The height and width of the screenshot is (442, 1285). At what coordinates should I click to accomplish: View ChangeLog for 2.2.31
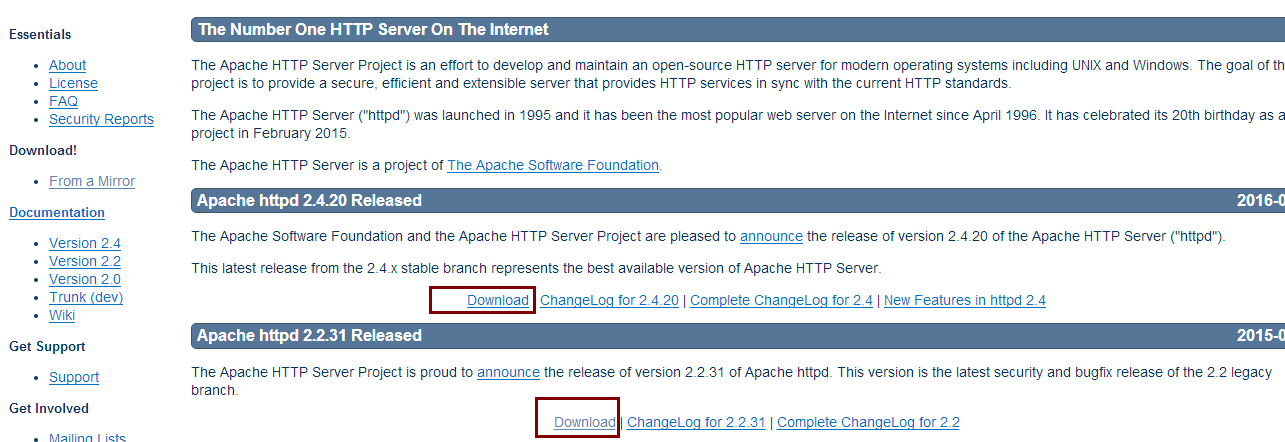point(696,422)
